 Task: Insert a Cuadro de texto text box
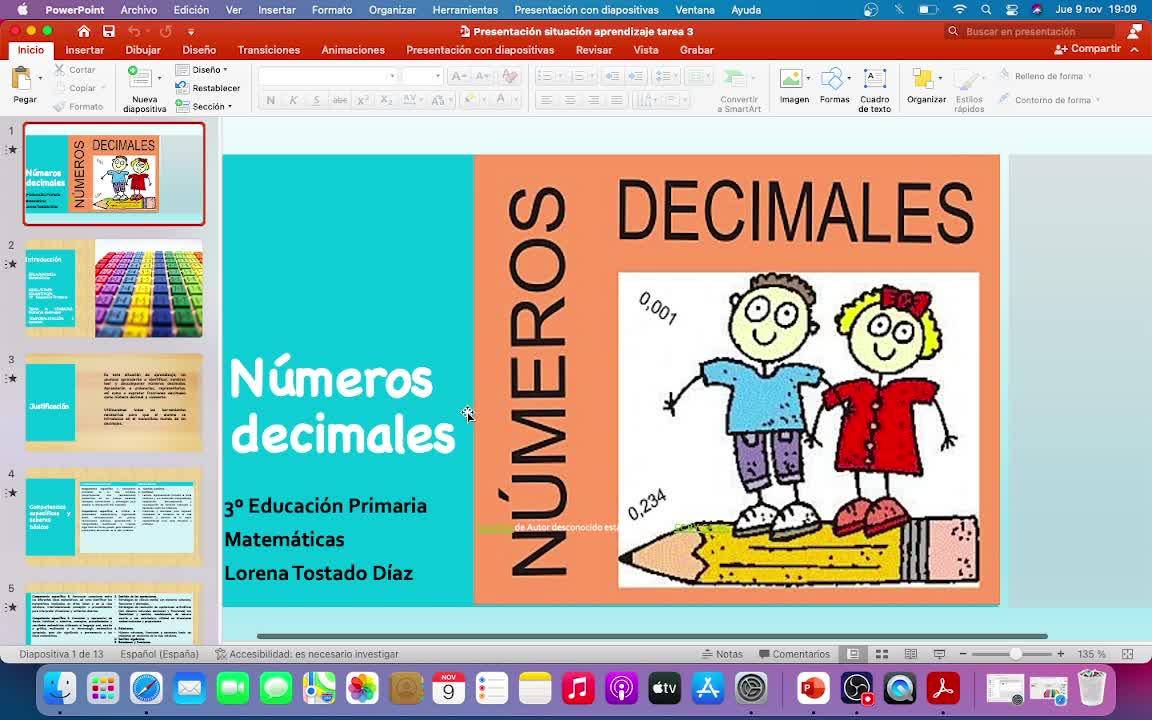(874, 88)
